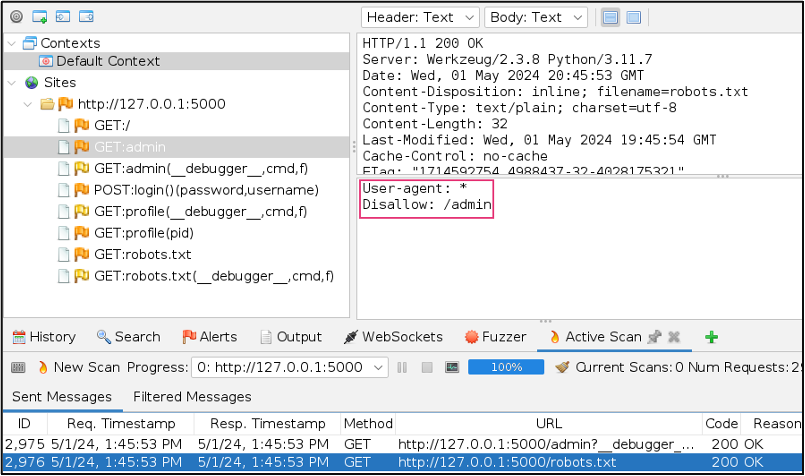This screenshot has width=805, height=476.
Task: Click the alert flag on POST:login row
Action: pos(81,189)
